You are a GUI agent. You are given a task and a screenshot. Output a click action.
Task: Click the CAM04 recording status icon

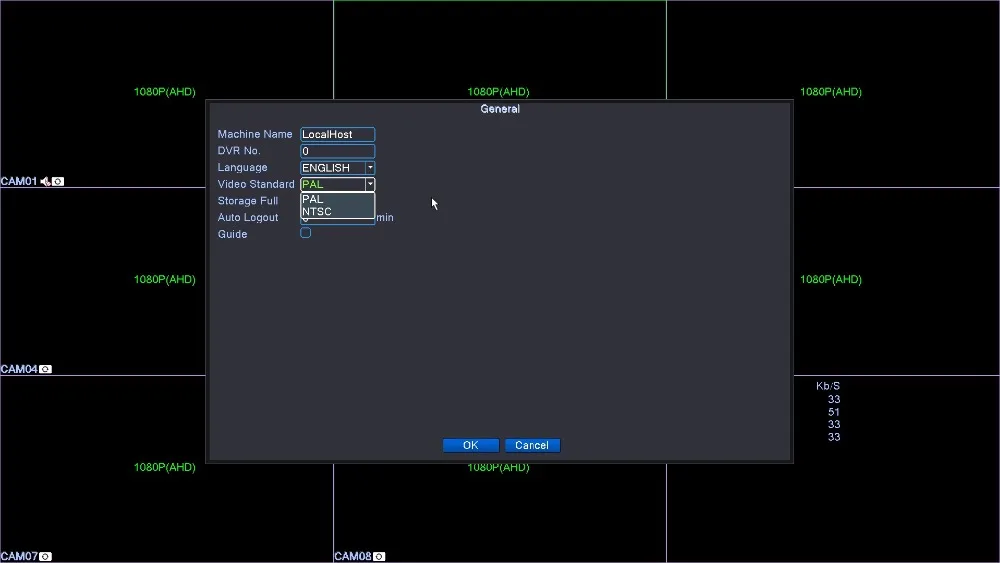coord(45,369)
